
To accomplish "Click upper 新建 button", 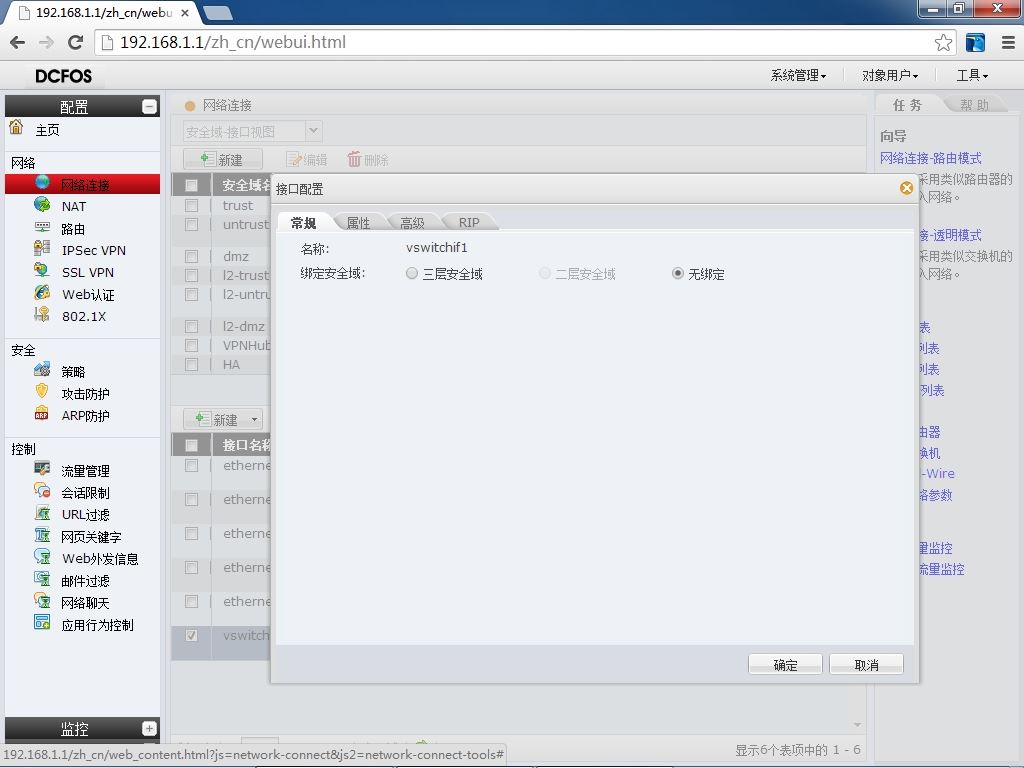I will (223, 159).
